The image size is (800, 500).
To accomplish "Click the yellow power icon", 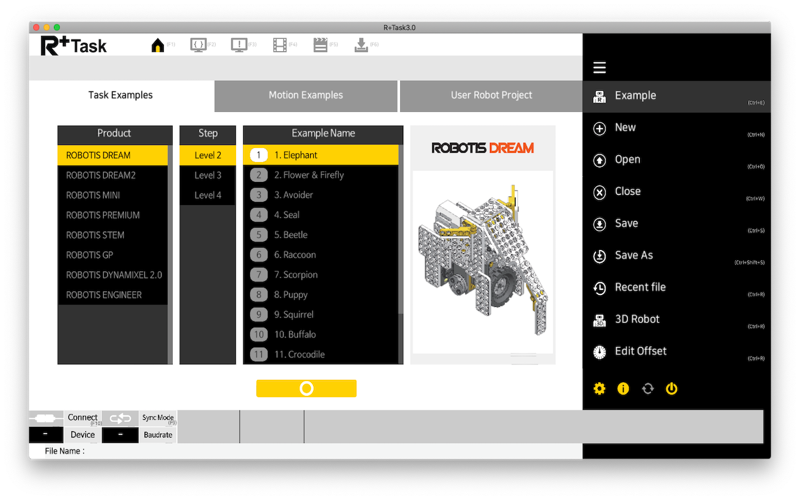I will click(x=671, y=389).
